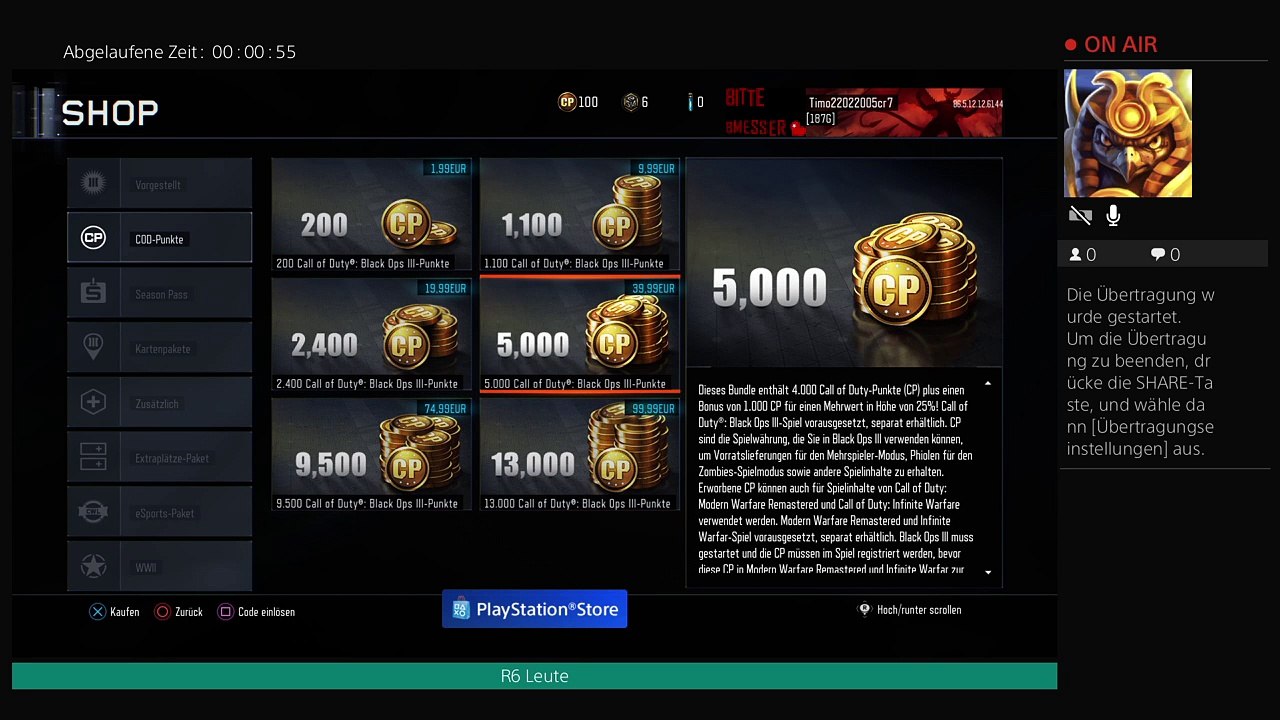This screenshot has width=1280, height=720.
Task: Select the 1,100 CP bundle tile
Action: click(580, 215)
